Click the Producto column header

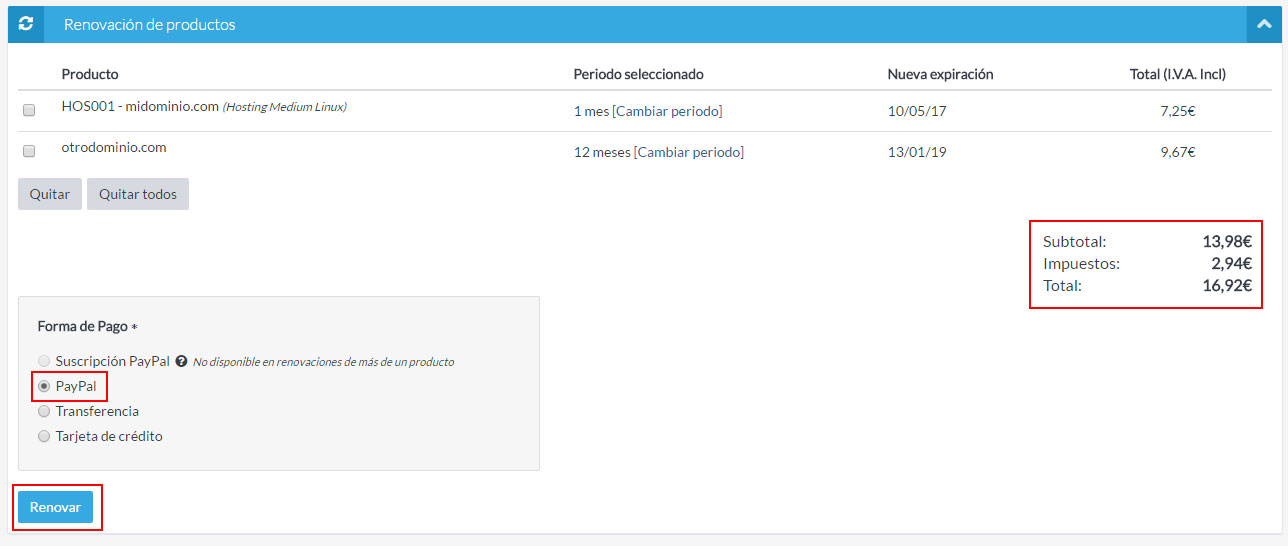[90, 74]
